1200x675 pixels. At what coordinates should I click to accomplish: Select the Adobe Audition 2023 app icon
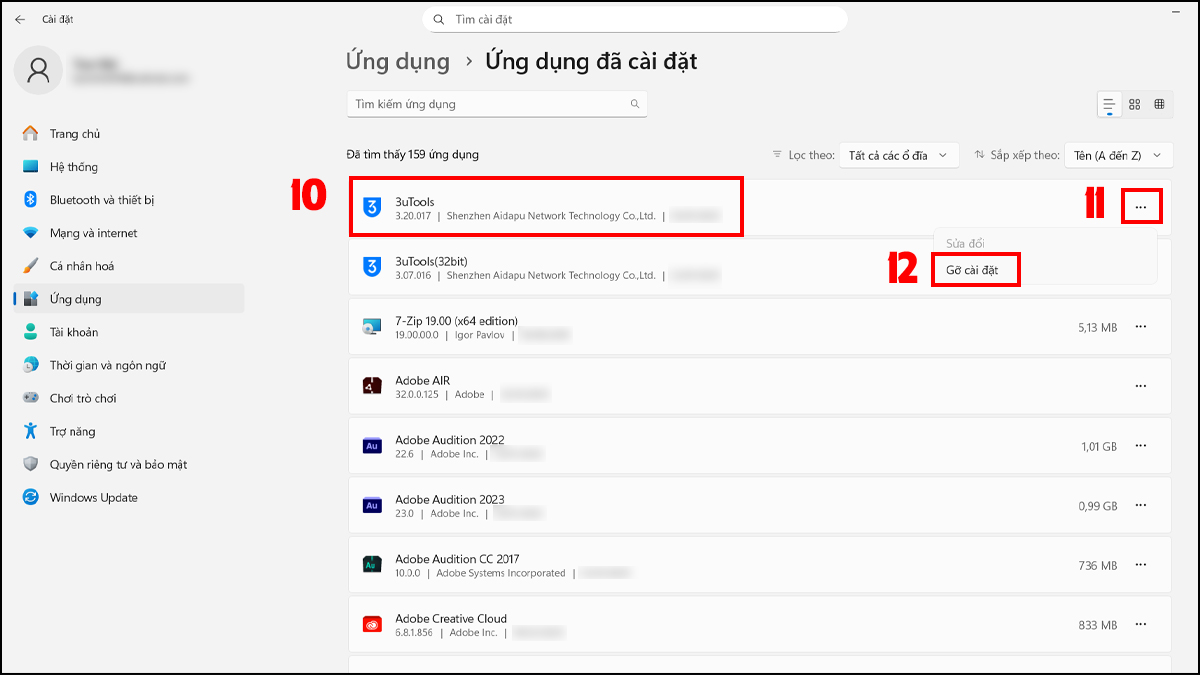(372, 506)
